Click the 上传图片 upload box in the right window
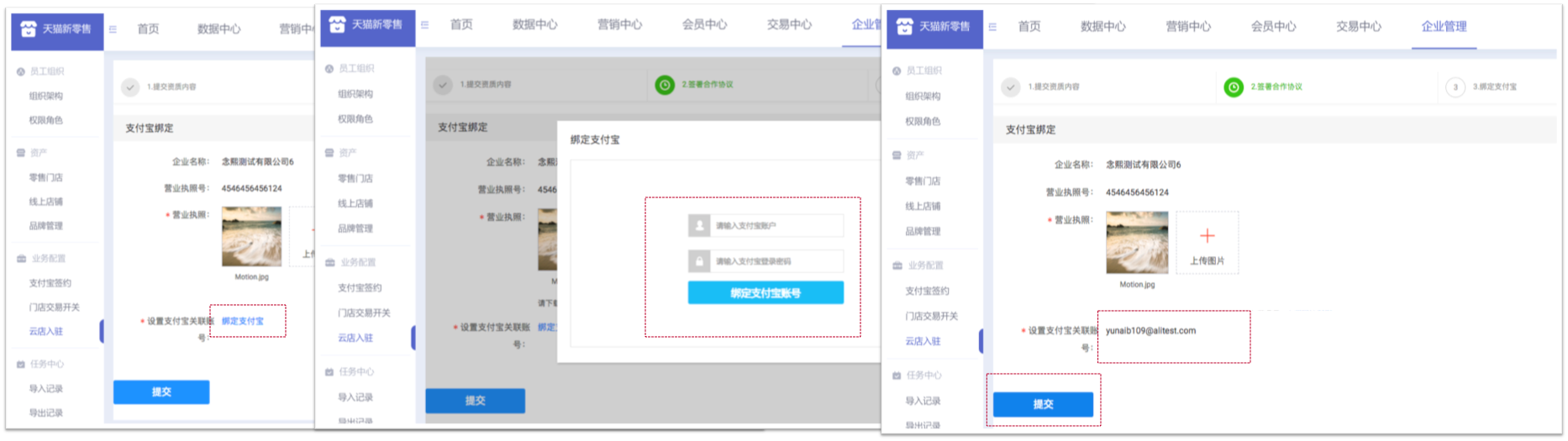The height and width of the screenshot is (441, 1568). click(x=1208, y=243)
